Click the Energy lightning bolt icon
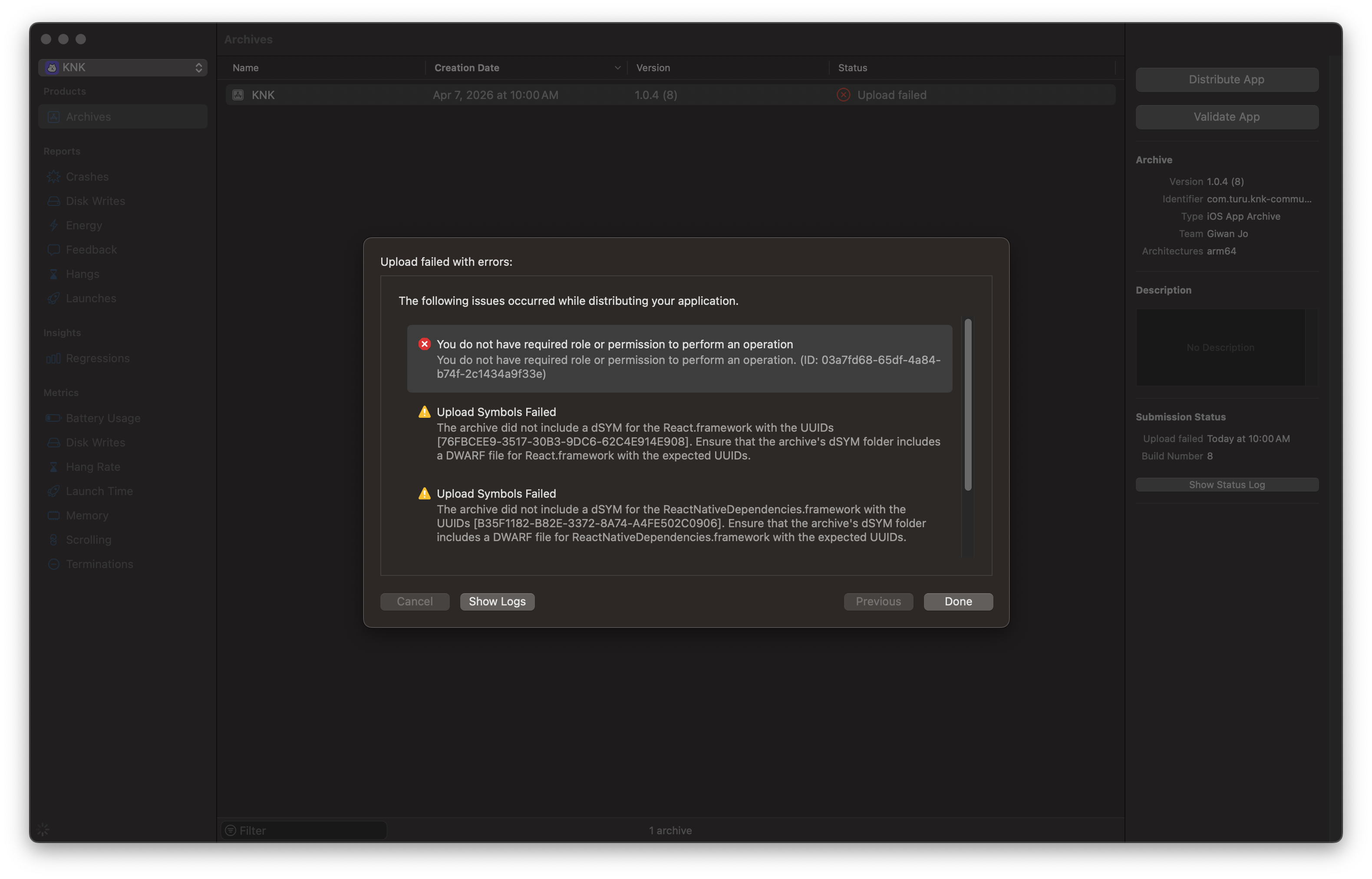Image resolution: width=1372 pixels, height=879 pixels. [x=54, y=225]
